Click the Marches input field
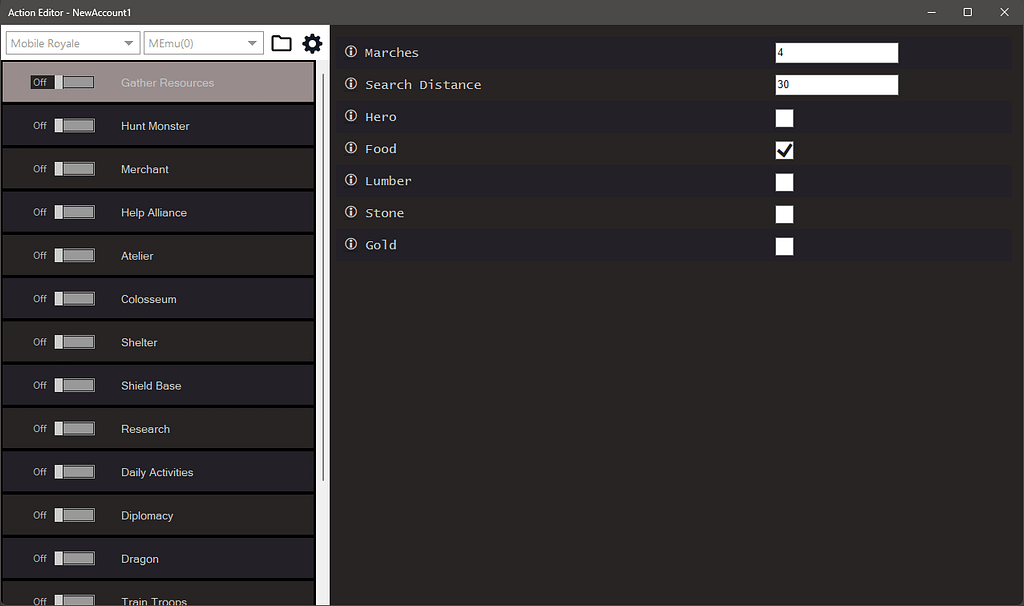 tap(836, 52)
